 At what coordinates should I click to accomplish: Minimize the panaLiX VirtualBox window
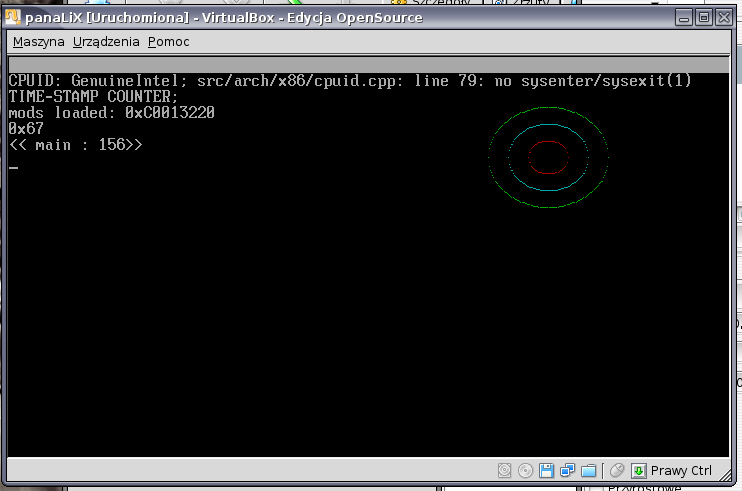click(683, 17)
